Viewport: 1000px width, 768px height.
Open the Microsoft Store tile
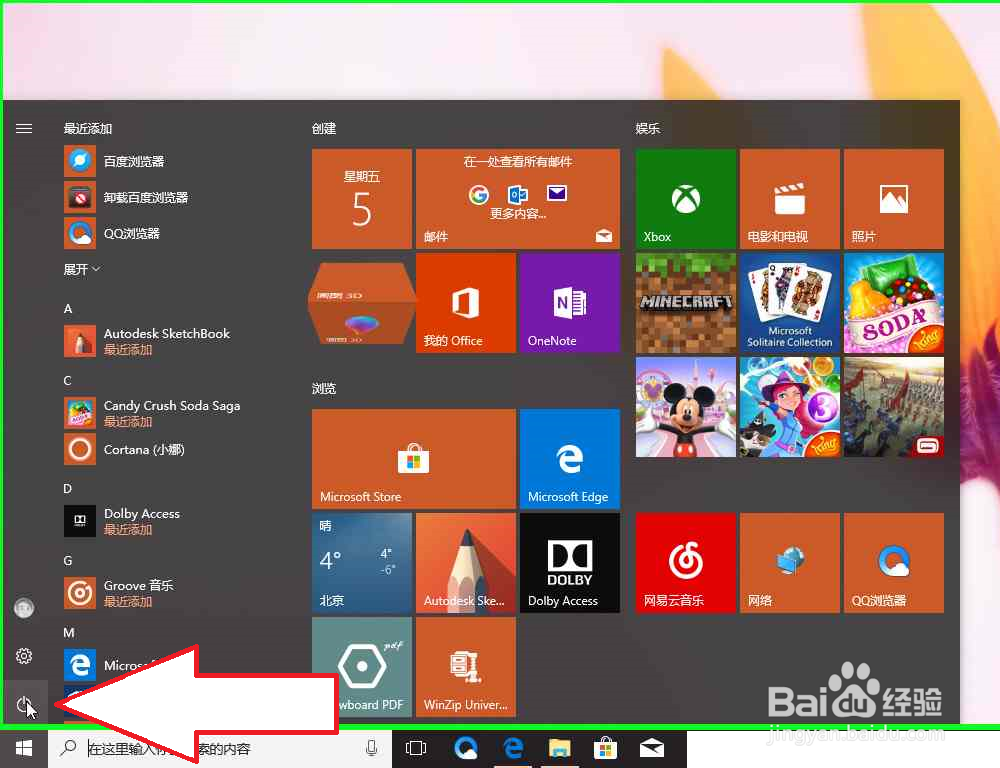[413, 458]
